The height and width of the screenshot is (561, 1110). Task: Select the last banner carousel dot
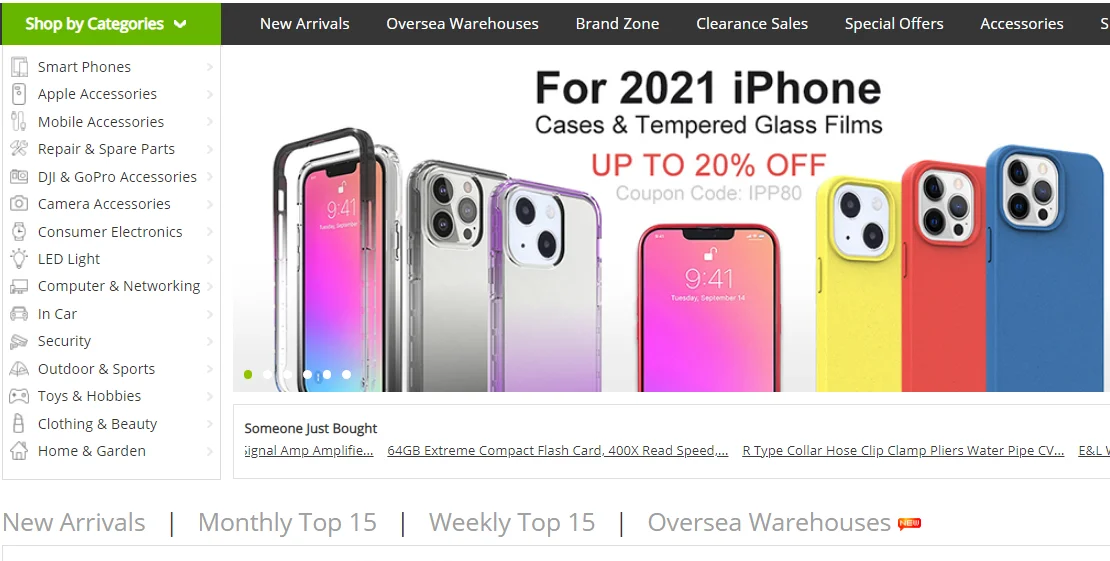click(347, 375)
